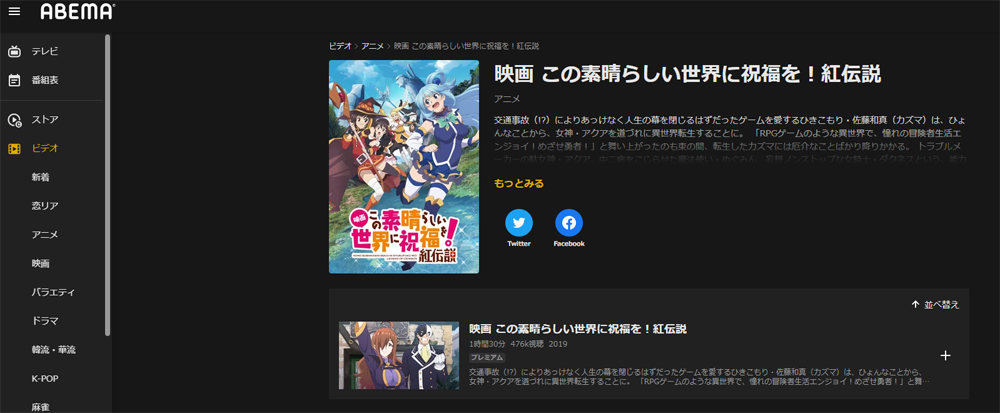This screenshot has width=1000, height=413.
Task: Open episode title 映画 この素晴らしい世界に祝福を！紅伝説
Action: click(578, 329)
